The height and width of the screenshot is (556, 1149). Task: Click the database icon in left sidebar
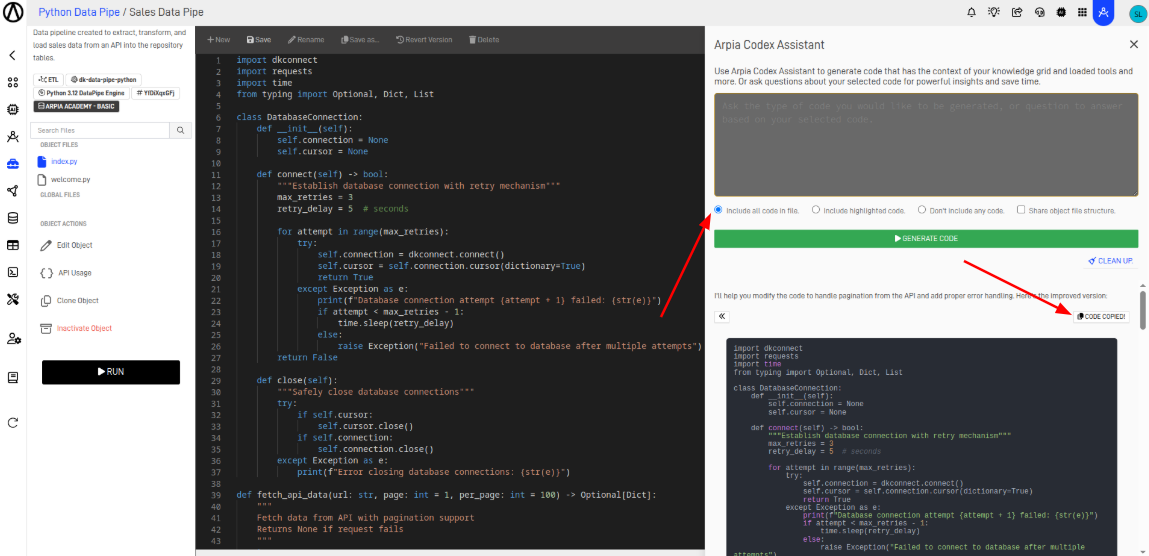(13, 218)
